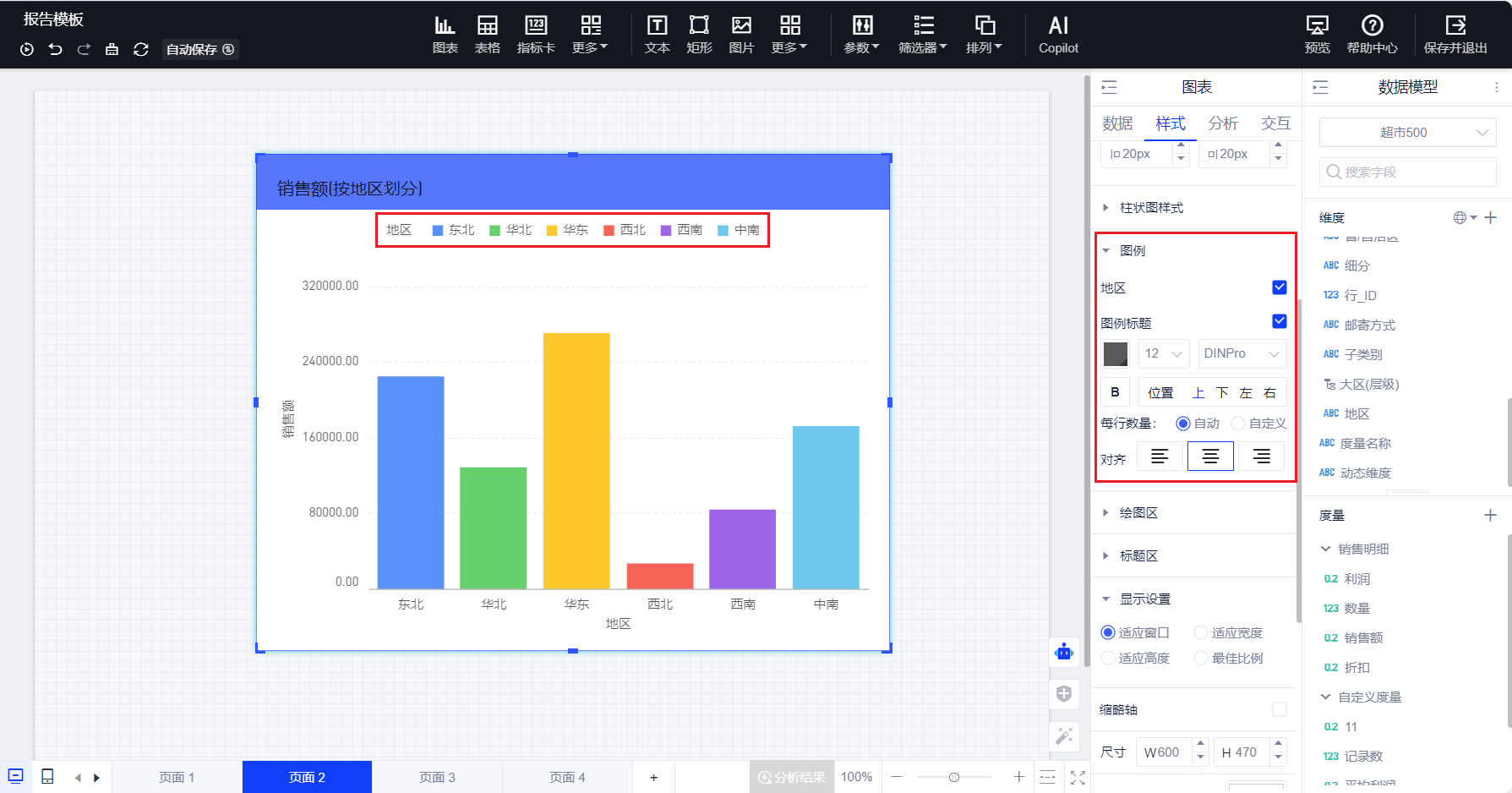Screen dimensions: 1512x793
Task: Switch to the Data (数据) tab
Action: point(1117,123)
